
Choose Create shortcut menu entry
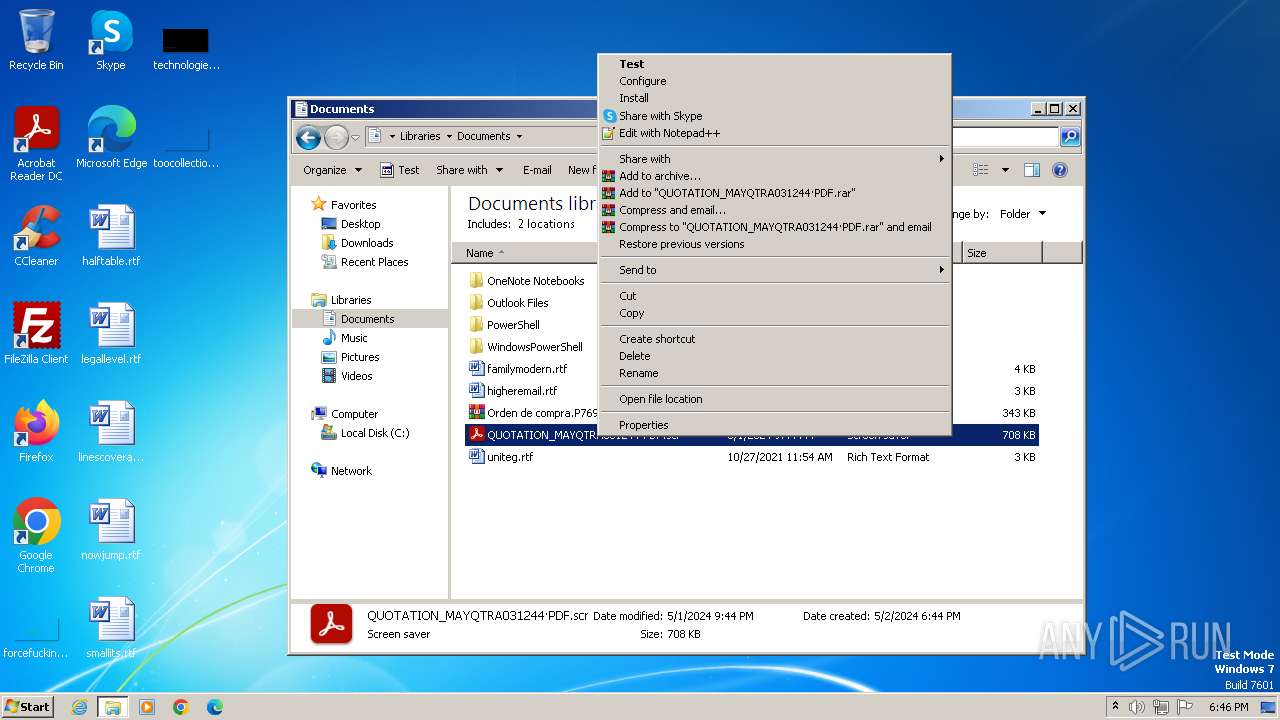click(774, 339)
